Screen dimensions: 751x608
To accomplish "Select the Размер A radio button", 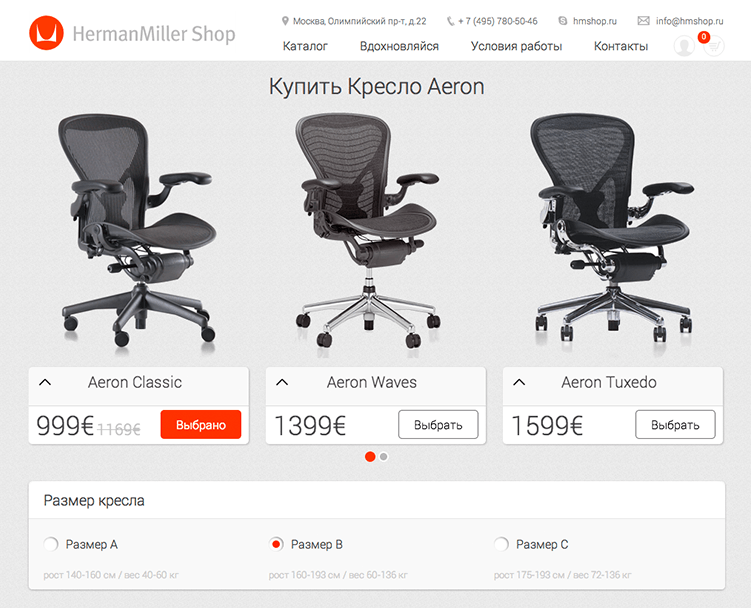I will pyautogui.click(x=51, y=544).
